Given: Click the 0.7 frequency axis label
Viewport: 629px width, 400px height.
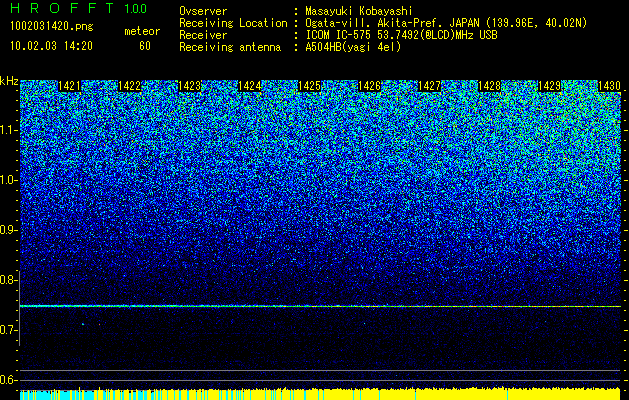Looking at the screenshot, I should [x=8, y=330].
